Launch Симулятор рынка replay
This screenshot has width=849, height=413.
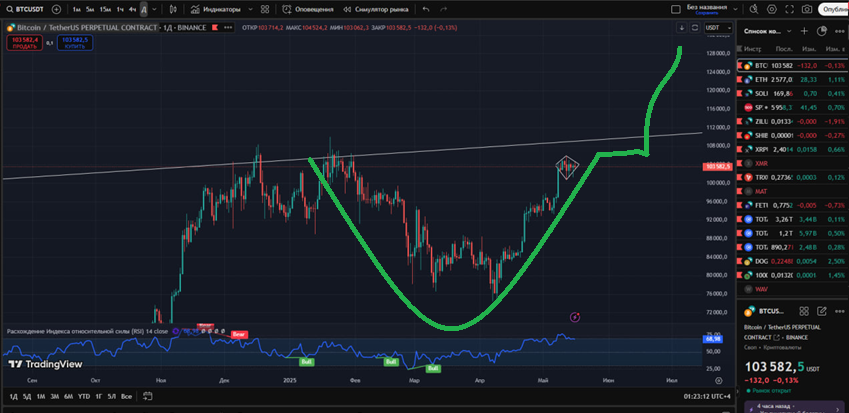pyautogui.click(x=375, y=9)
